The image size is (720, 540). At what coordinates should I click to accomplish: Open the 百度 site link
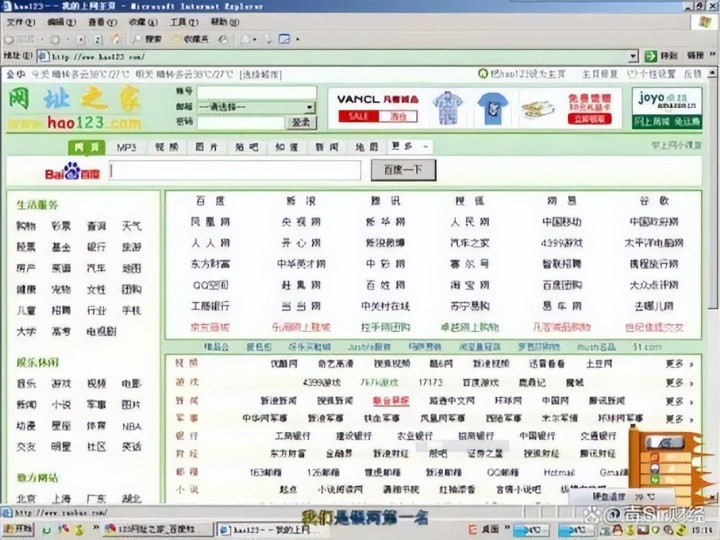[210, 201]
